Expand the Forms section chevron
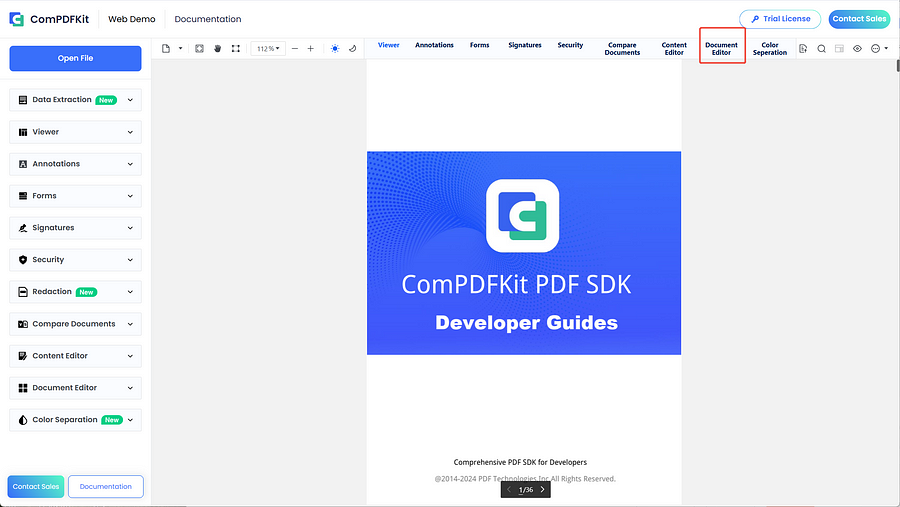Image resolution: width=900 pixels, height=507 pixels. pyautogui.click(x=130, y=196)
